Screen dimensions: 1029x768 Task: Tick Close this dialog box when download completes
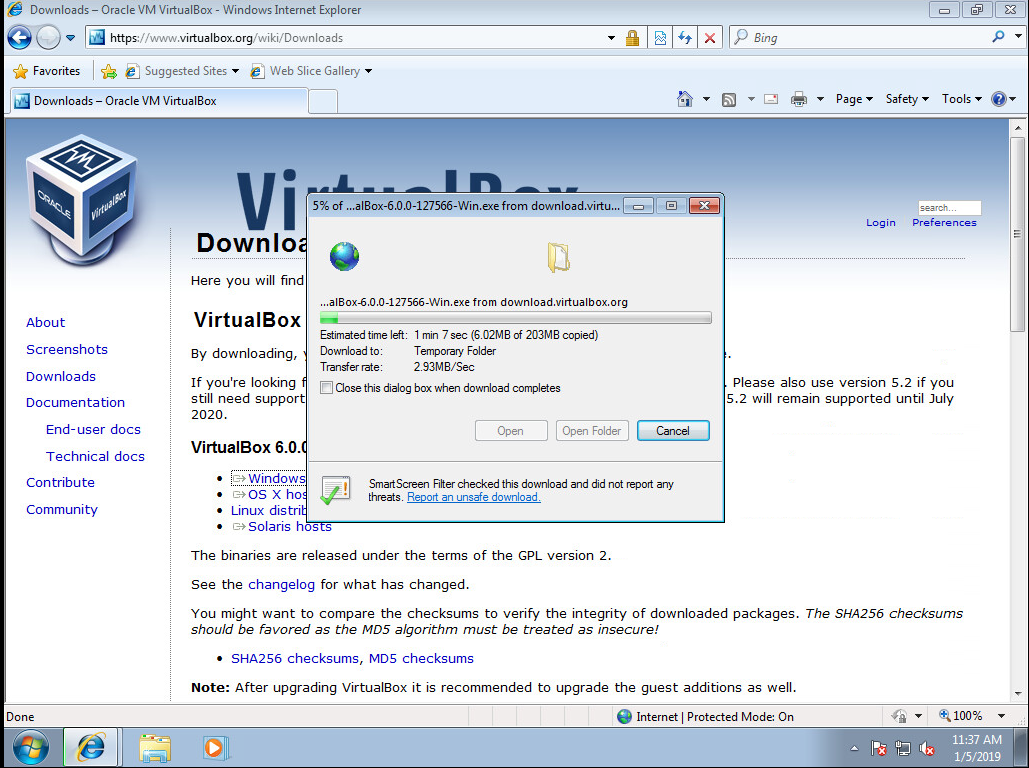(327, 388)
